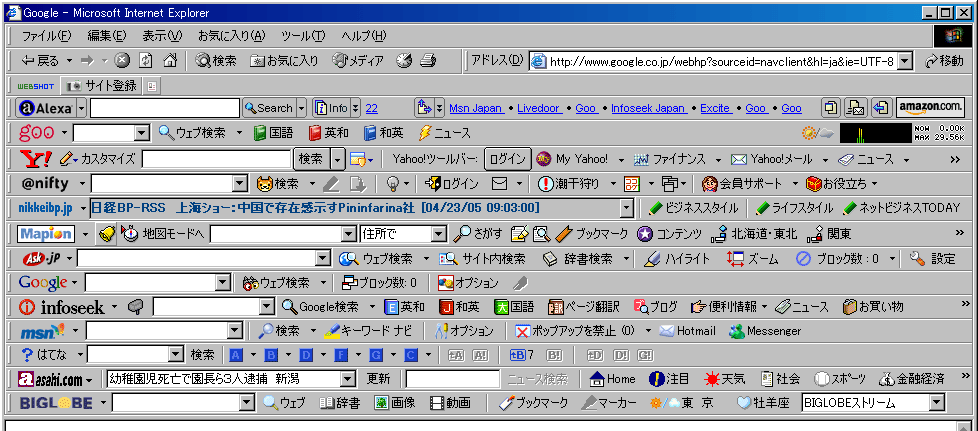This screenshot has width=978, height=431.
Task: Click the print icon in IE toolbar
Action: click(428, 61)
